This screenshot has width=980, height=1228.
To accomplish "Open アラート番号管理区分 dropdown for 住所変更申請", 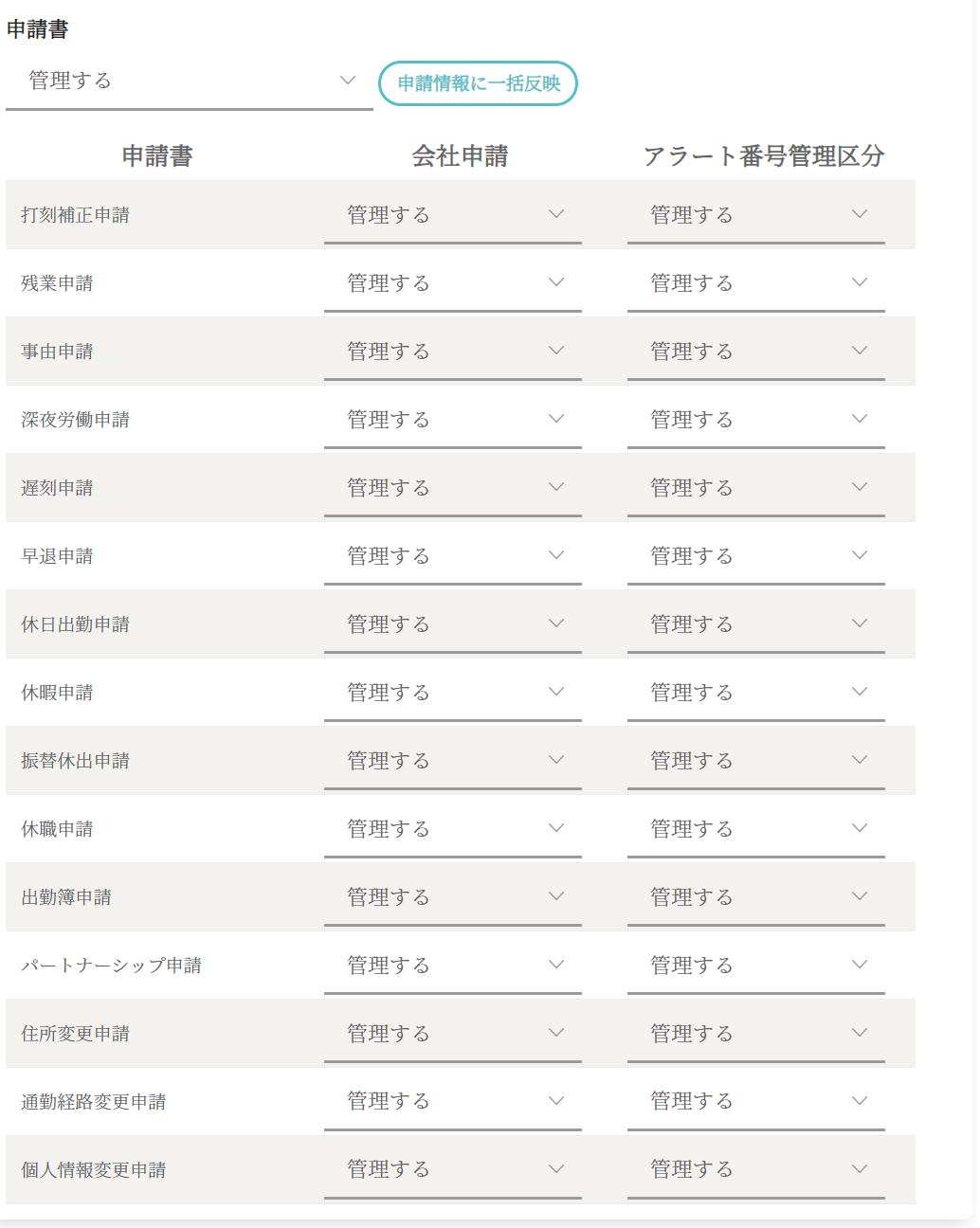I will 756,1034.
